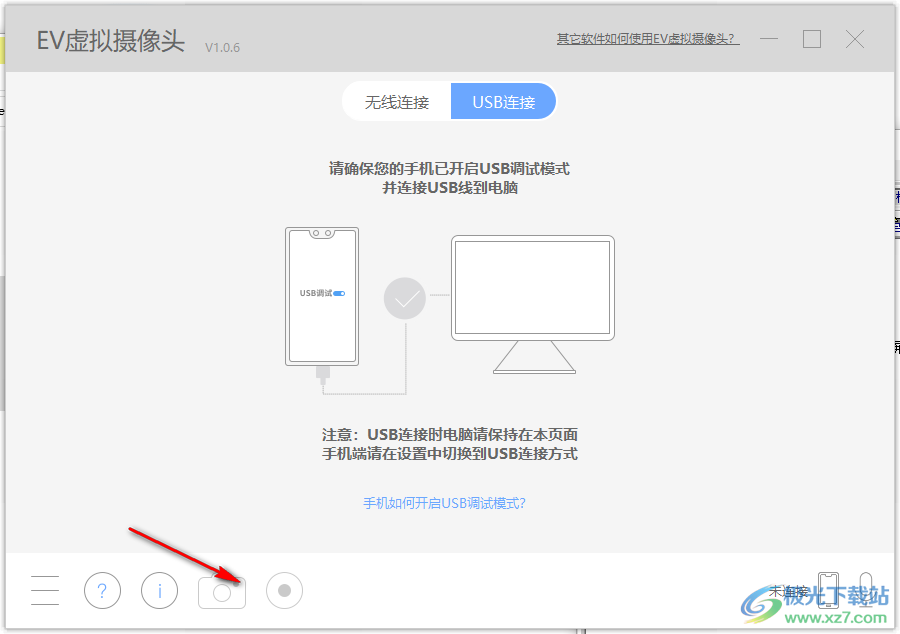Click the monitor illustration
The width and height of the screenshot is (900, 634).
click(x=532, y=290)
